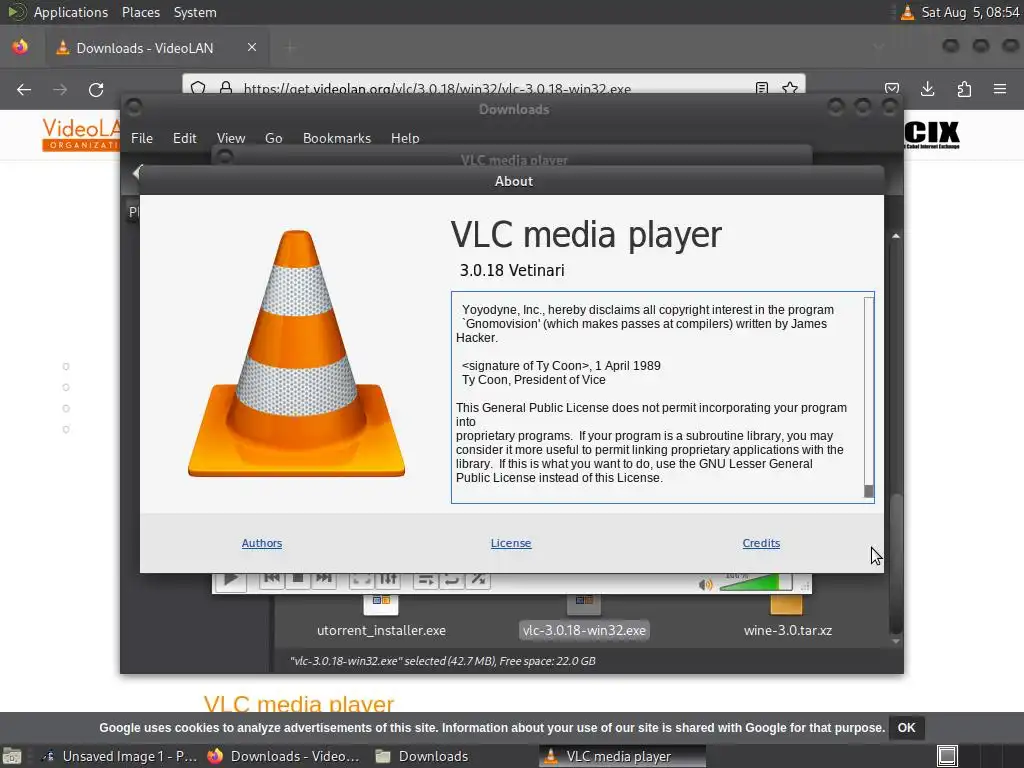Toggle reader view in Firefox
The image size is (1024, 768).
(x=761, y=88)
